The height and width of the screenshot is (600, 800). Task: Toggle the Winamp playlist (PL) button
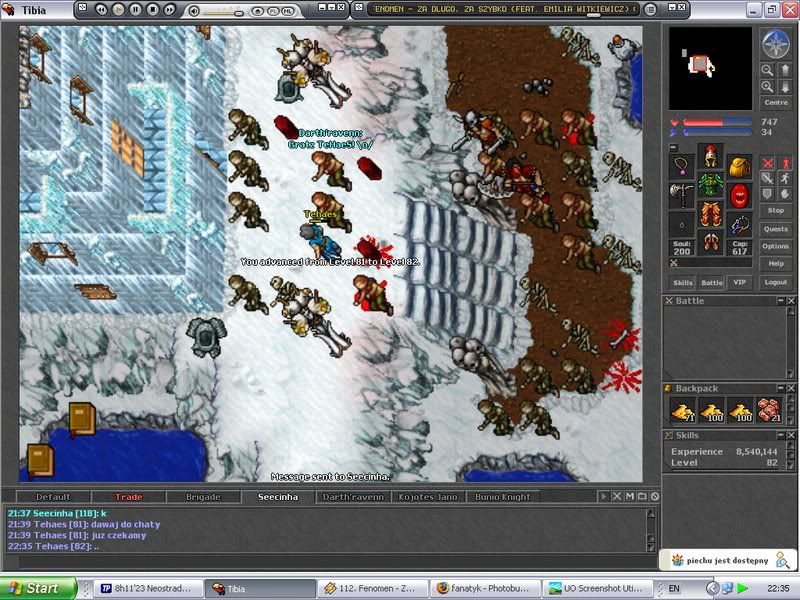coord(273,10)
